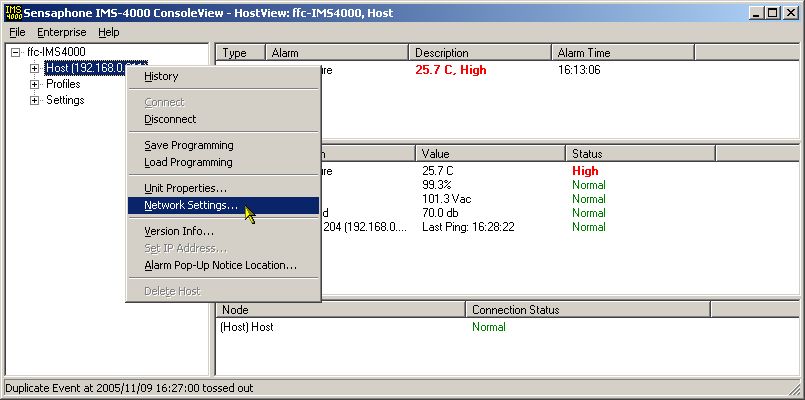Open the Help menu
The width and height of the screenshot is (805, 400).
point(109,32)
